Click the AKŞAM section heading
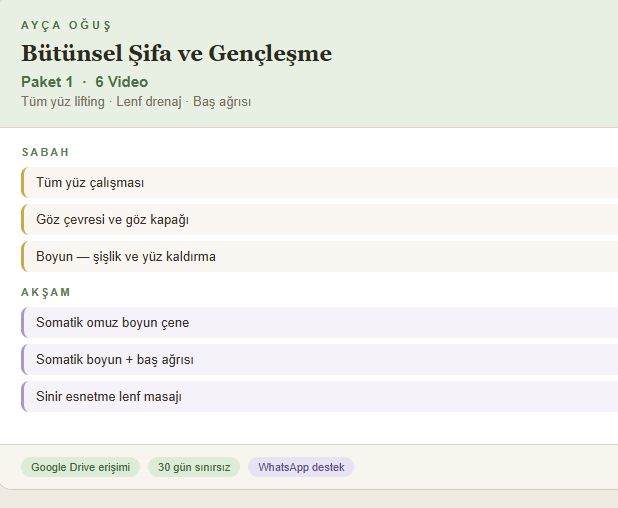The height and width of the screenshot is (508, 618). coord(46,292)
